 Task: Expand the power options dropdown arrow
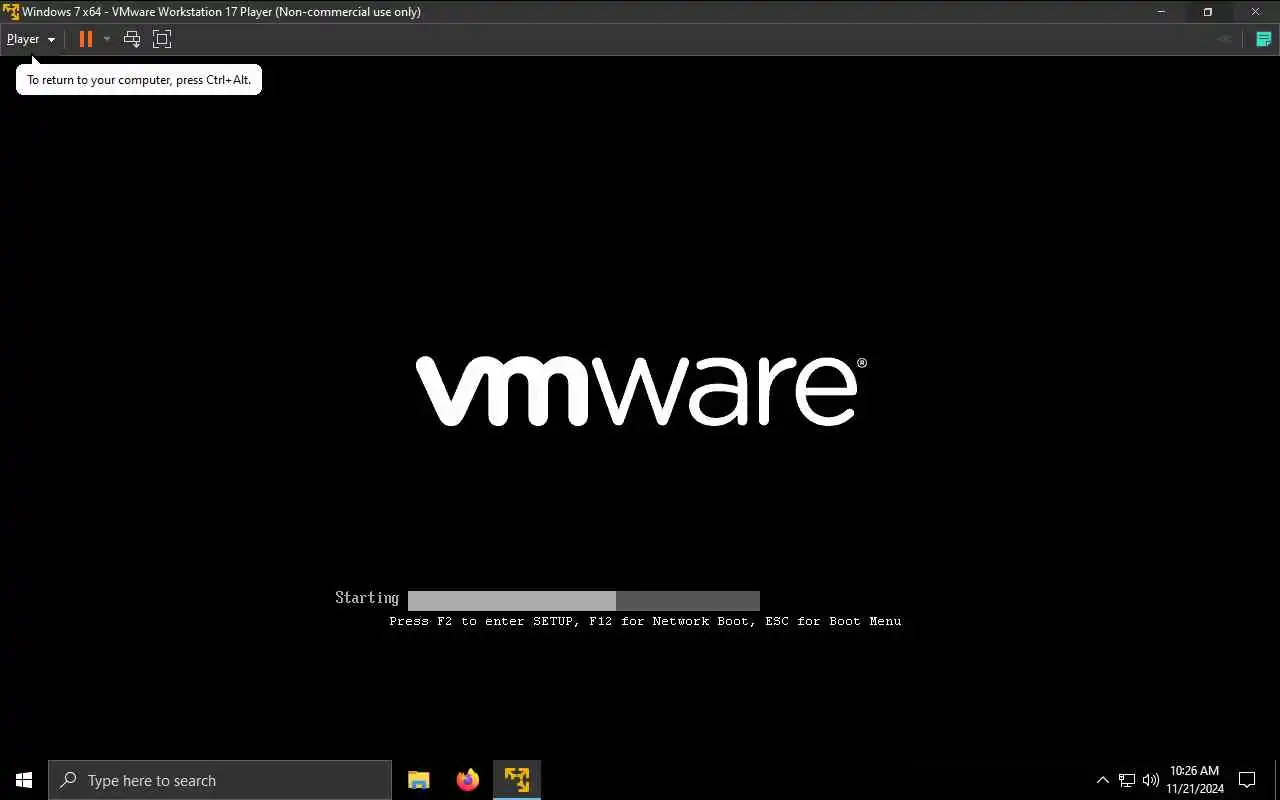pyautogui.click(x=107, y=39)
